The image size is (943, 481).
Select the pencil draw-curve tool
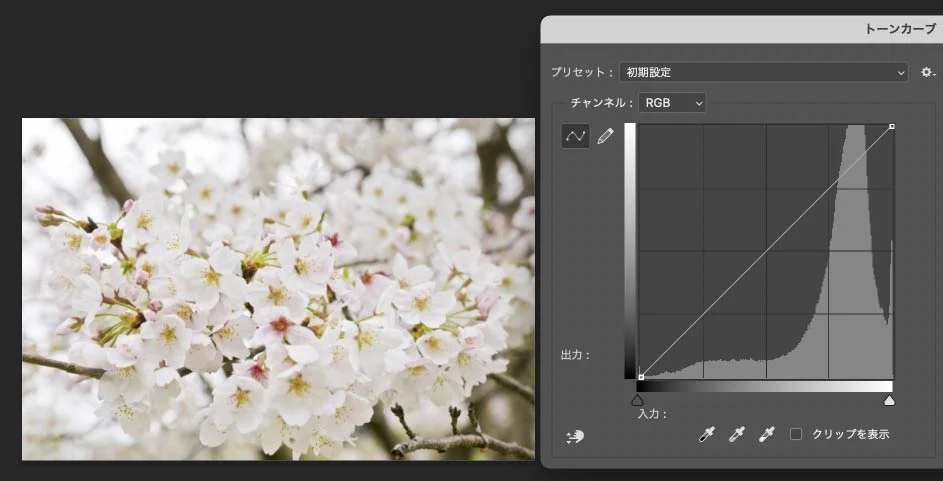click(x=605, y=136)
